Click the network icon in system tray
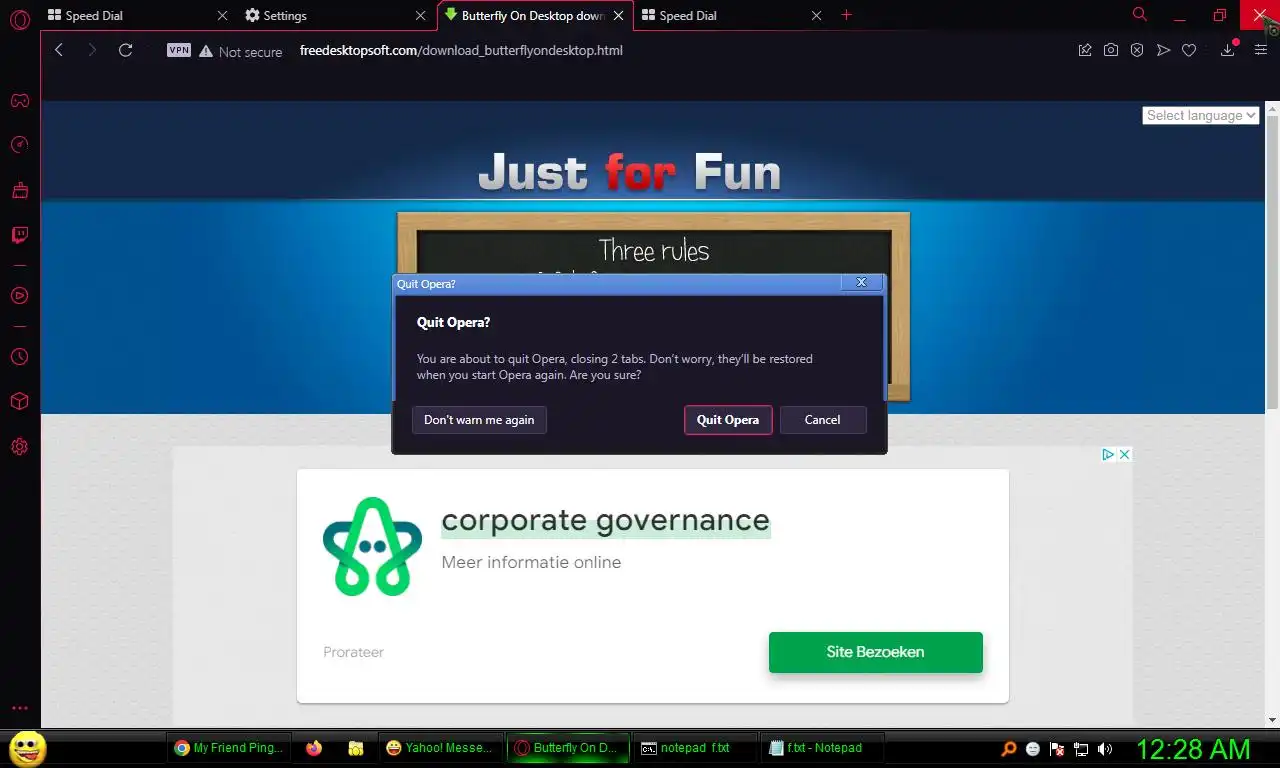 (x=1081, y=748)
